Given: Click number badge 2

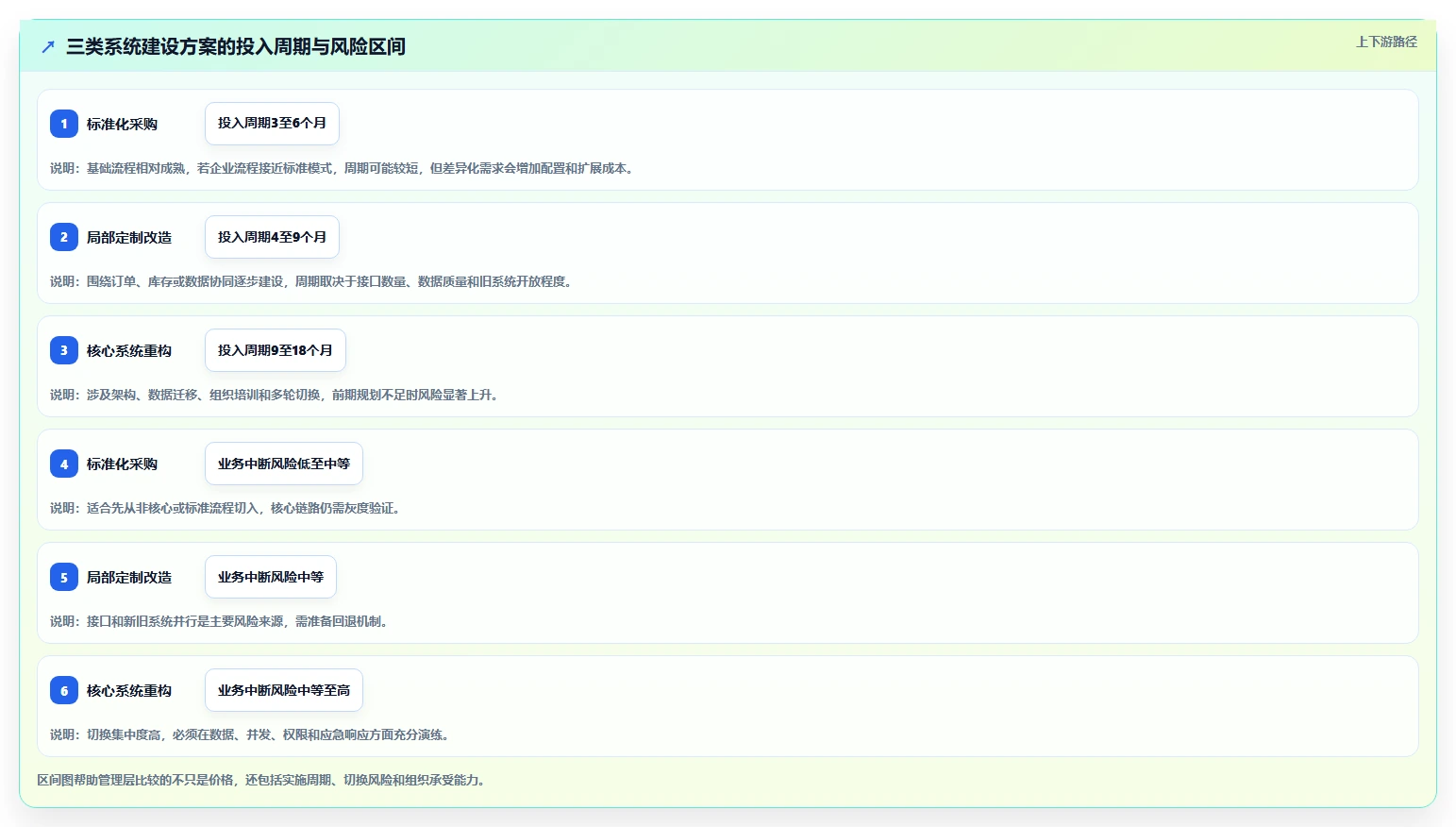Looking at the screenshot, I should point(64,237).
